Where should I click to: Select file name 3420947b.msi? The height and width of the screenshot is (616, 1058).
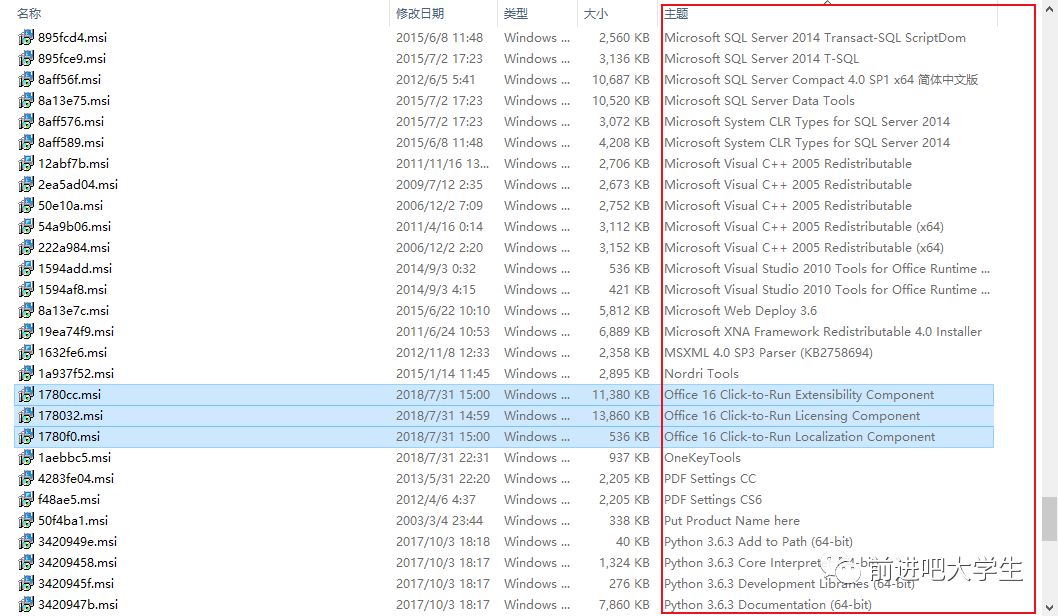pyautogui.click(x=78, y=604)
